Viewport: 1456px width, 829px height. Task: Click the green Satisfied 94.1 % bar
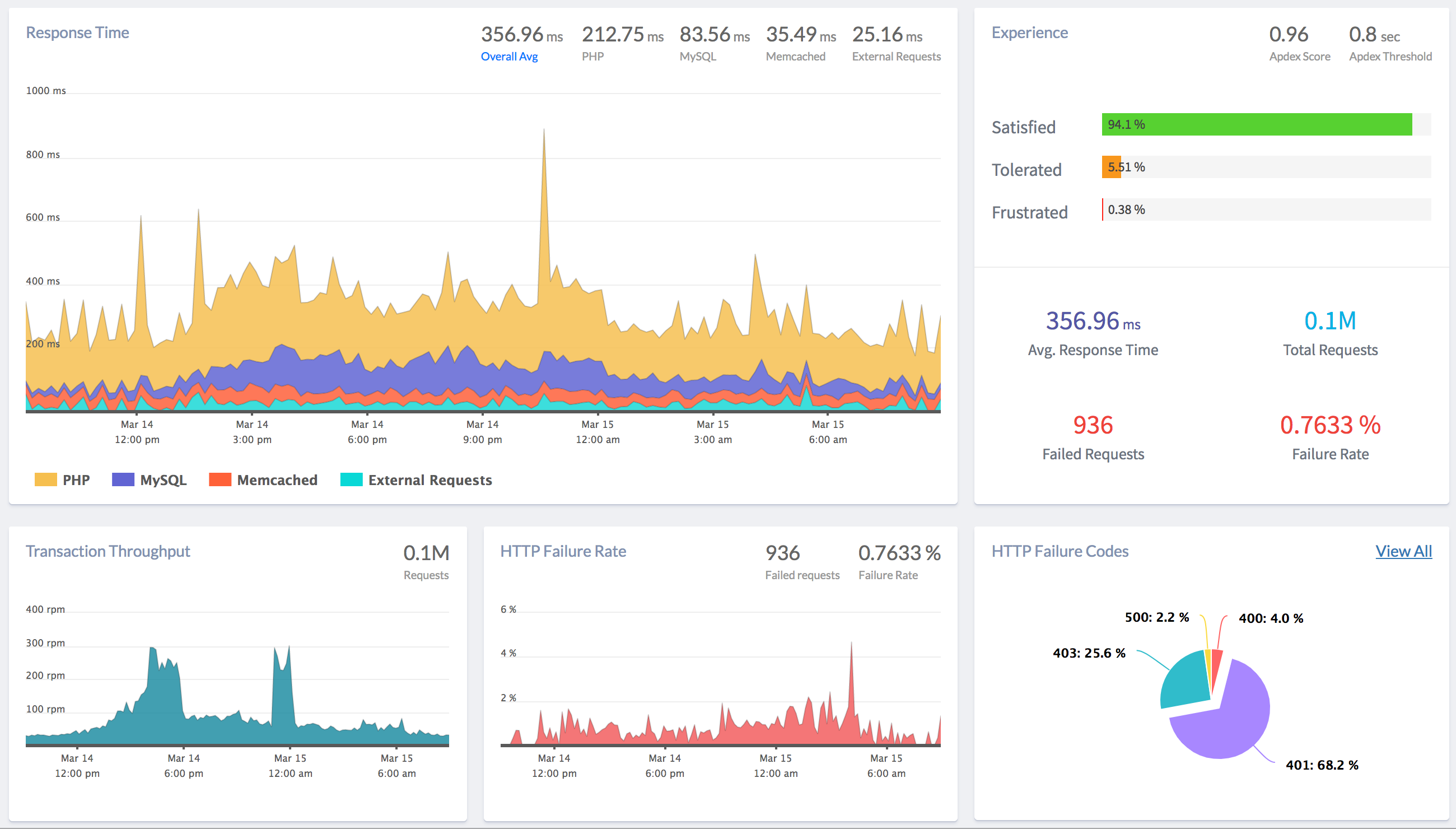point(1256,124)
